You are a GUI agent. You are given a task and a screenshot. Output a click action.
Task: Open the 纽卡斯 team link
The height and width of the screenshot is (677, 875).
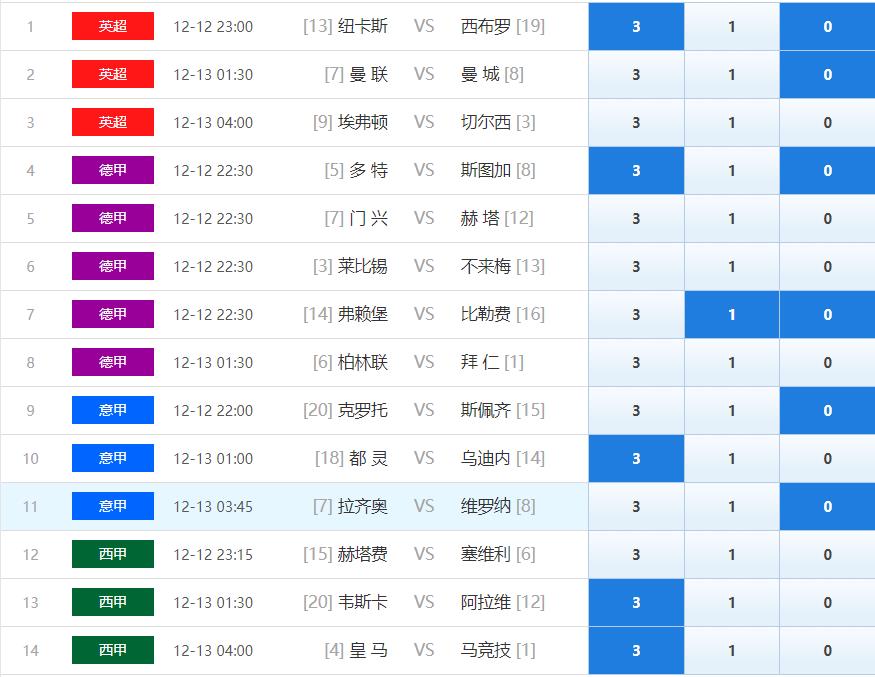click(363, 26)
